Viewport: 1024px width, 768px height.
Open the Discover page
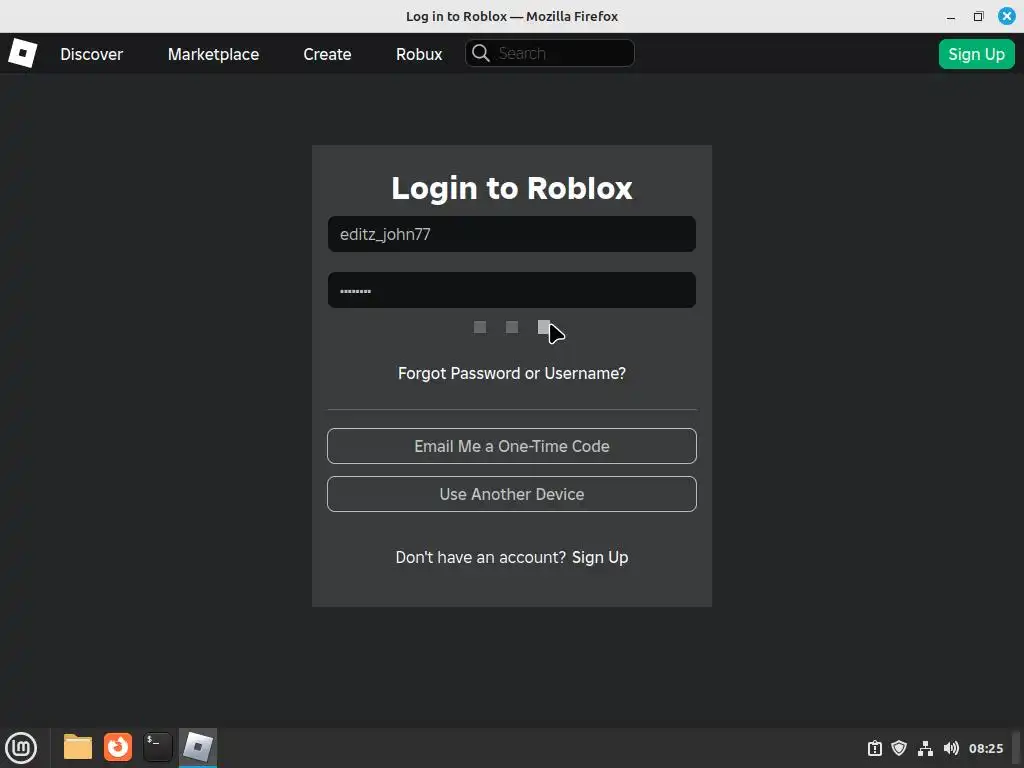tap(91, 54)
